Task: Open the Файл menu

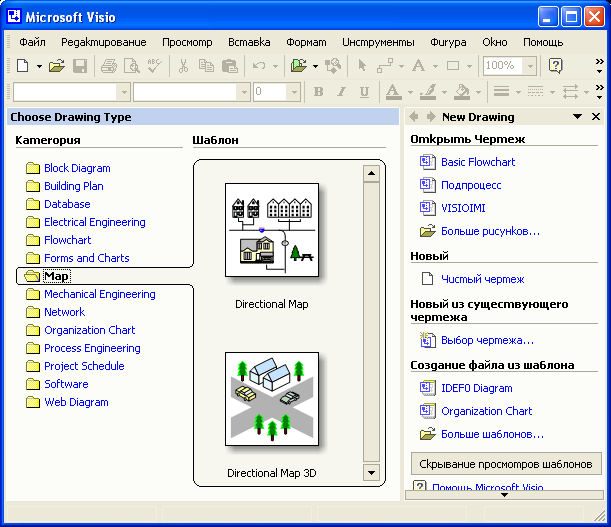Action: (32, 42)
